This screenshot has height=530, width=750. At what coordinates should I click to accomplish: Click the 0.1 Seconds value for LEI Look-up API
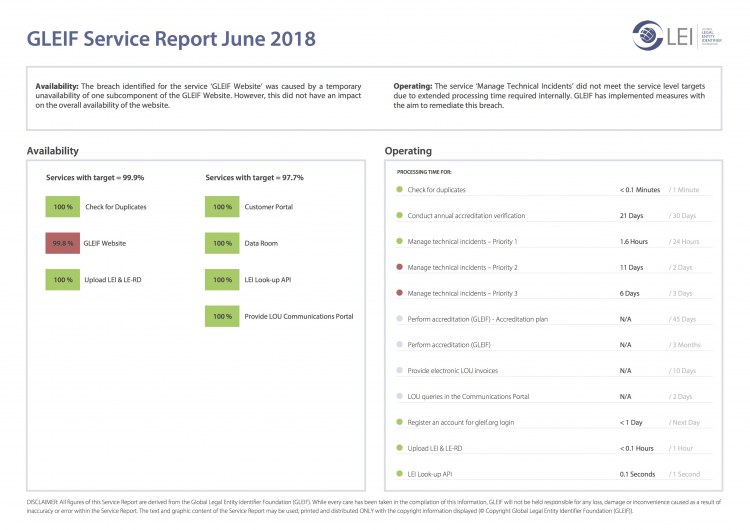(637, 473)
